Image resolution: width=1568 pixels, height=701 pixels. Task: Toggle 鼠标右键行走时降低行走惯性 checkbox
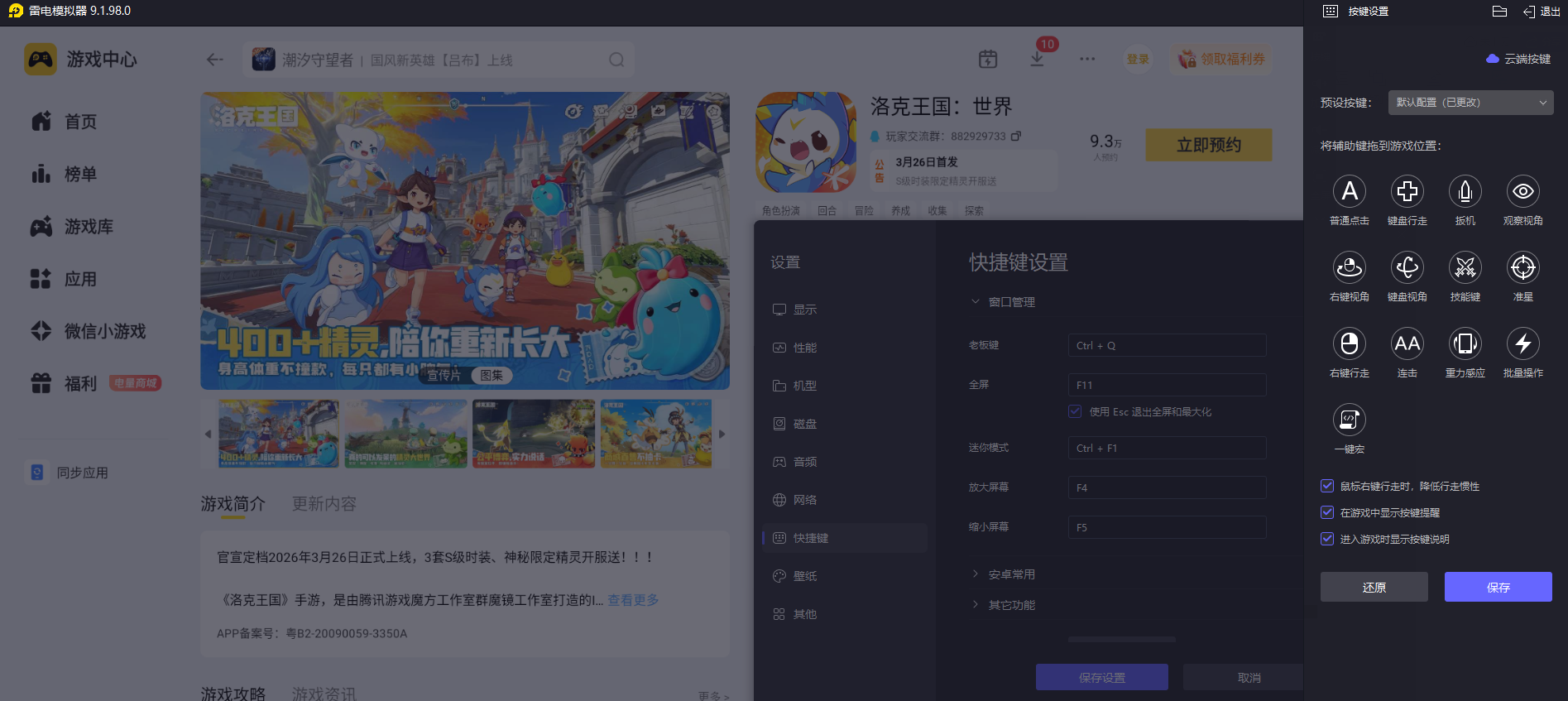coord(1327,487)
